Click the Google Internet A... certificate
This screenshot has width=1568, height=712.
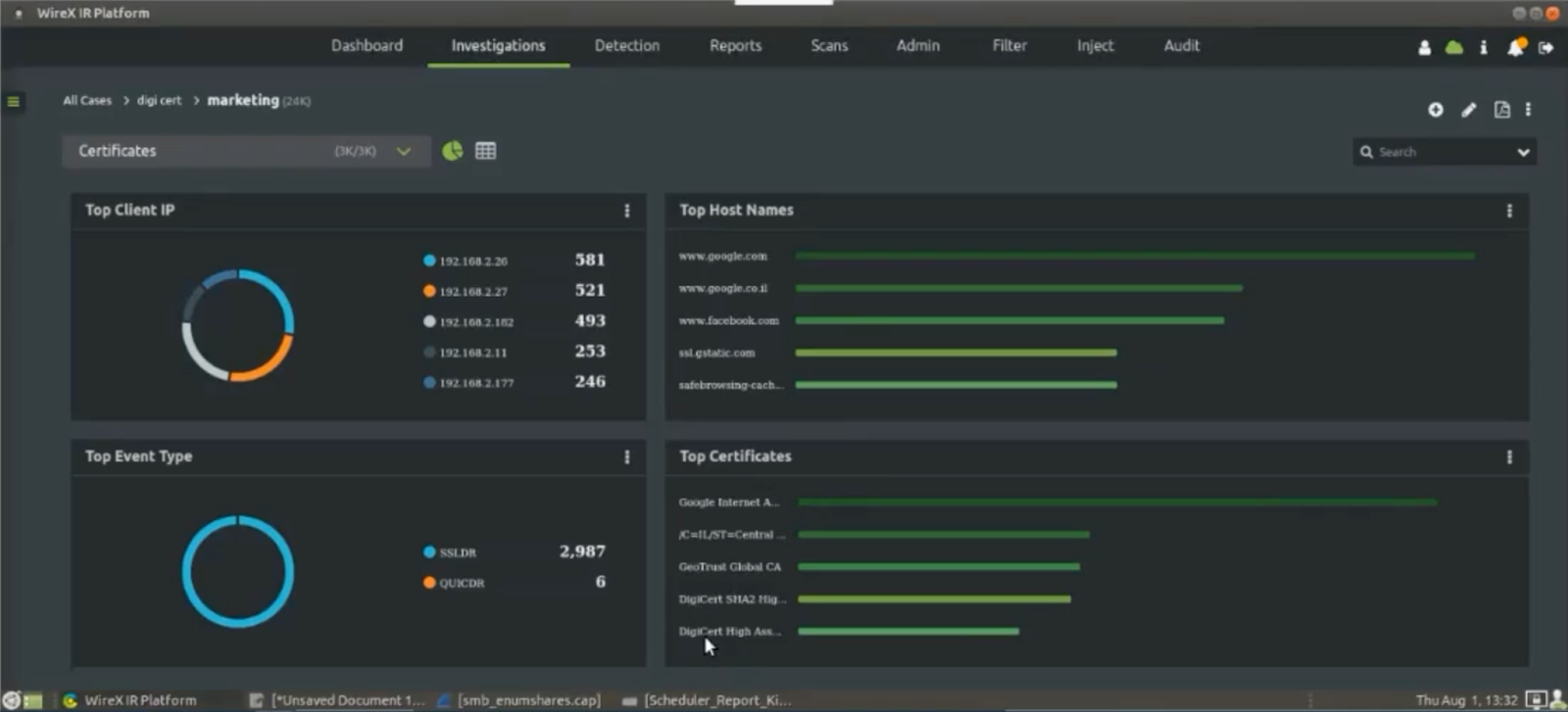729,502
